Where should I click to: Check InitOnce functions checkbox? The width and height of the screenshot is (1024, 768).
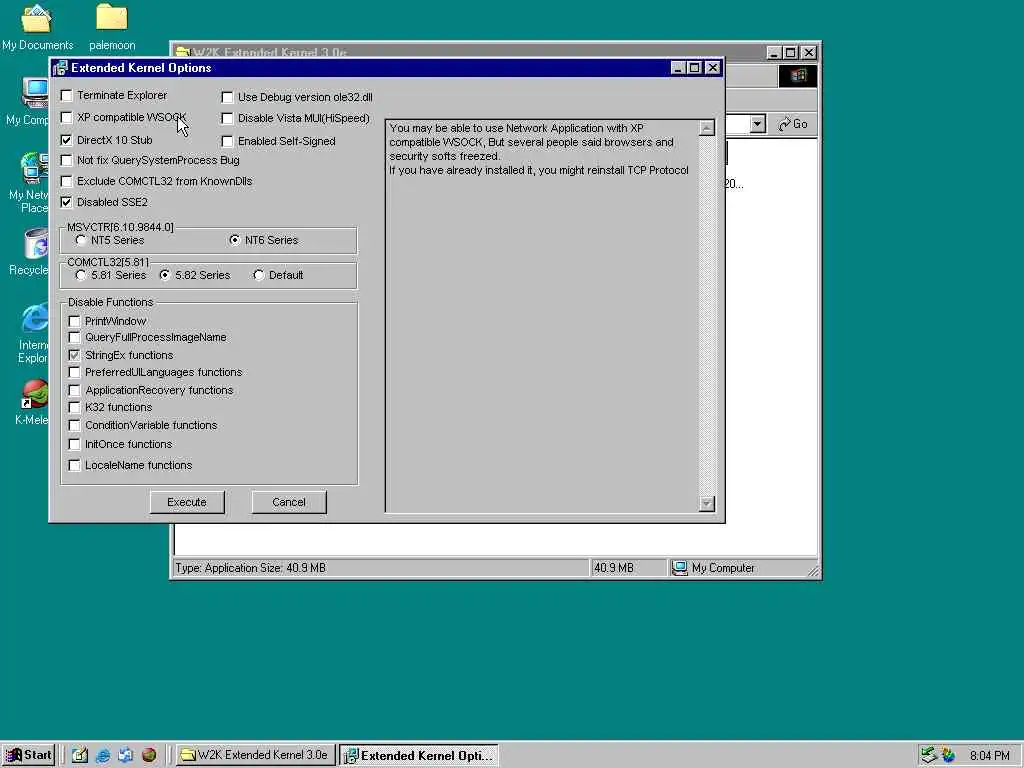(x=74, y=444)
